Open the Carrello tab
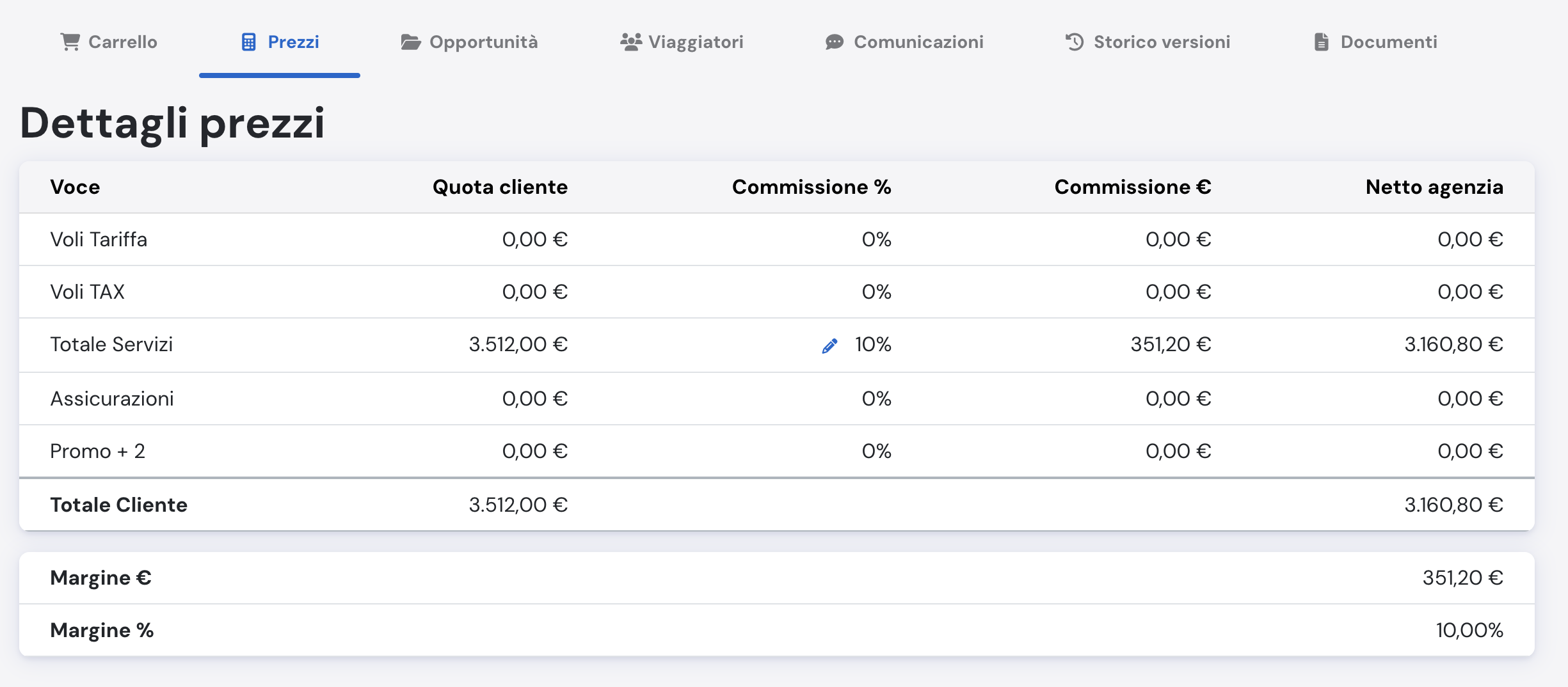The image size is (1568, 687). tap(109, 42)
